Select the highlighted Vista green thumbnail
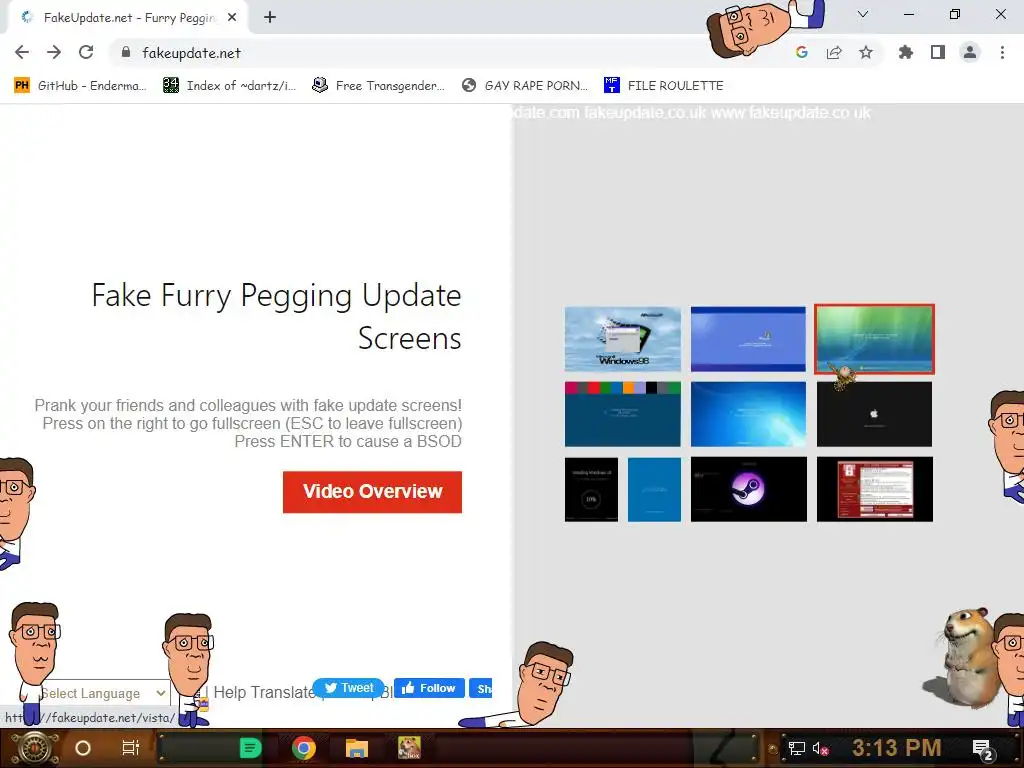Viewport: 1024px width, 768px height. click(874, 339)
